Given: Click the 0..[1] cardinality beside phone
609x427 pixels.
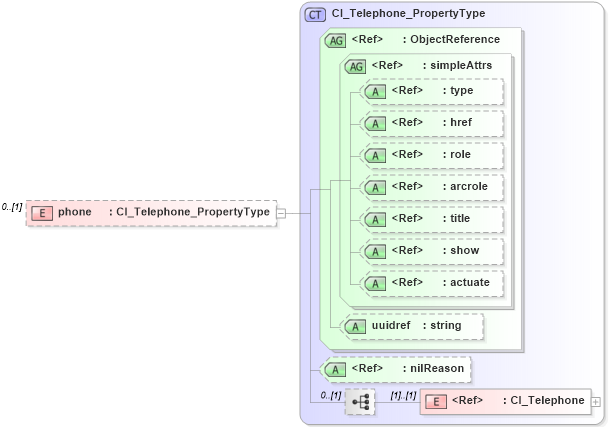Looking at the screenshot, I should [x=12, y=207].
